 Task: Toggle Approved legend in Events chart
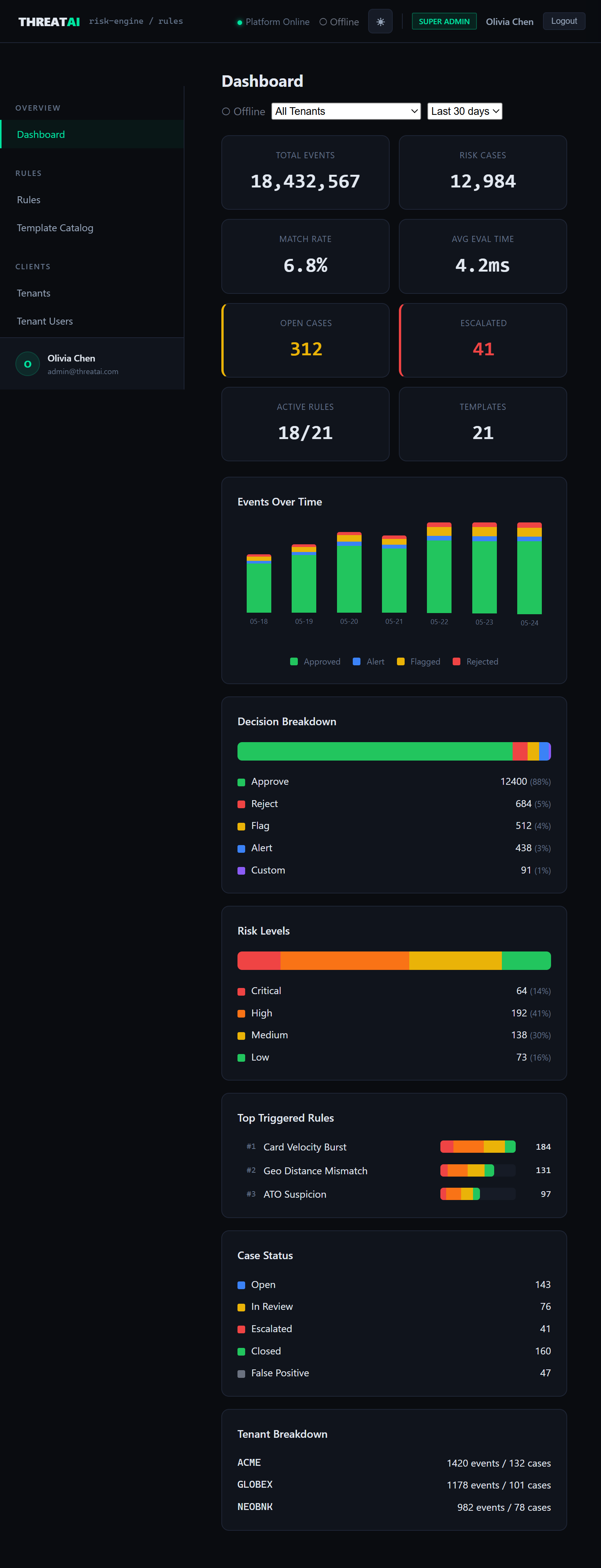pyautogui.click(x=315, y=661)
